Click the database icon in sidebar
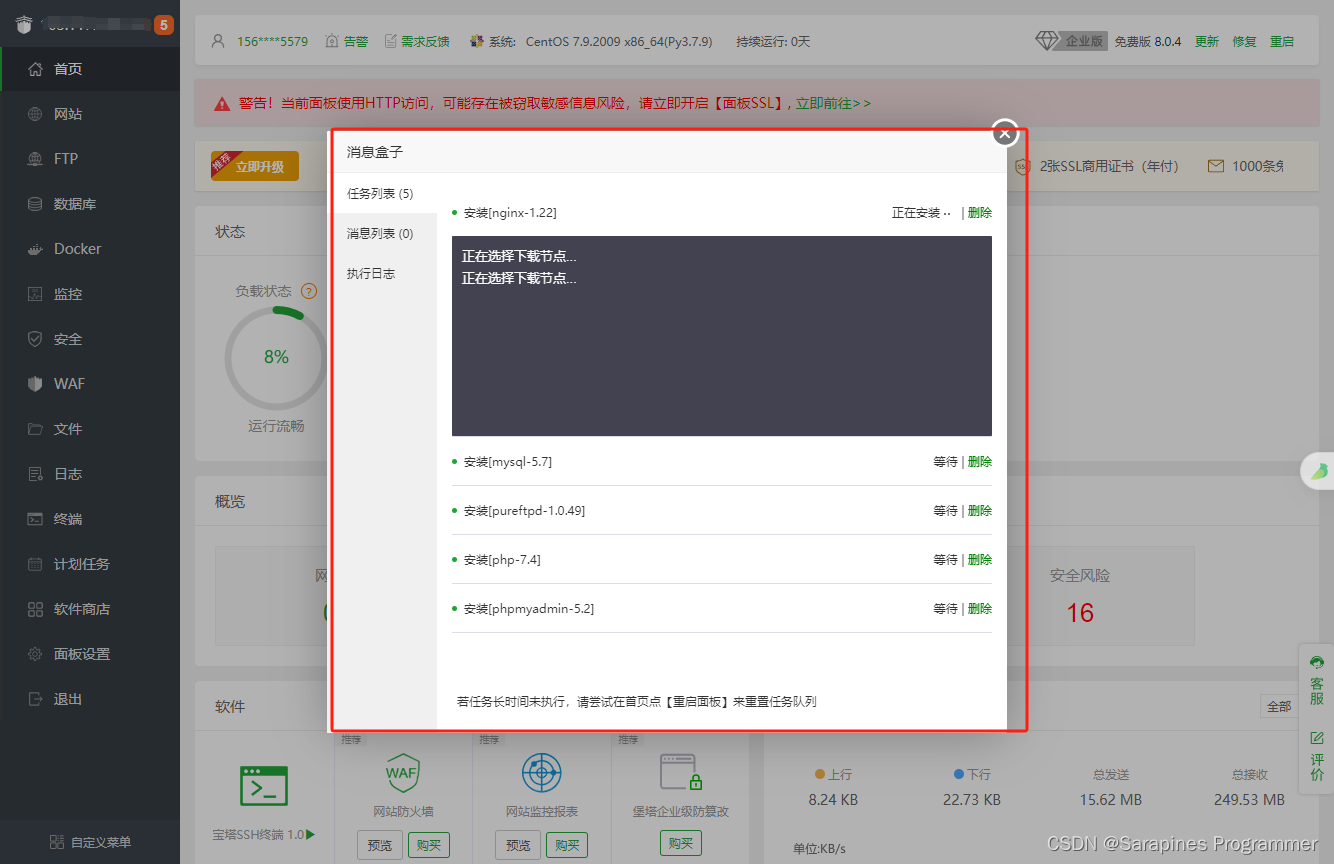Image resolution: width=1334 pixels, height=864 pixels. click(x=36, y=204)
